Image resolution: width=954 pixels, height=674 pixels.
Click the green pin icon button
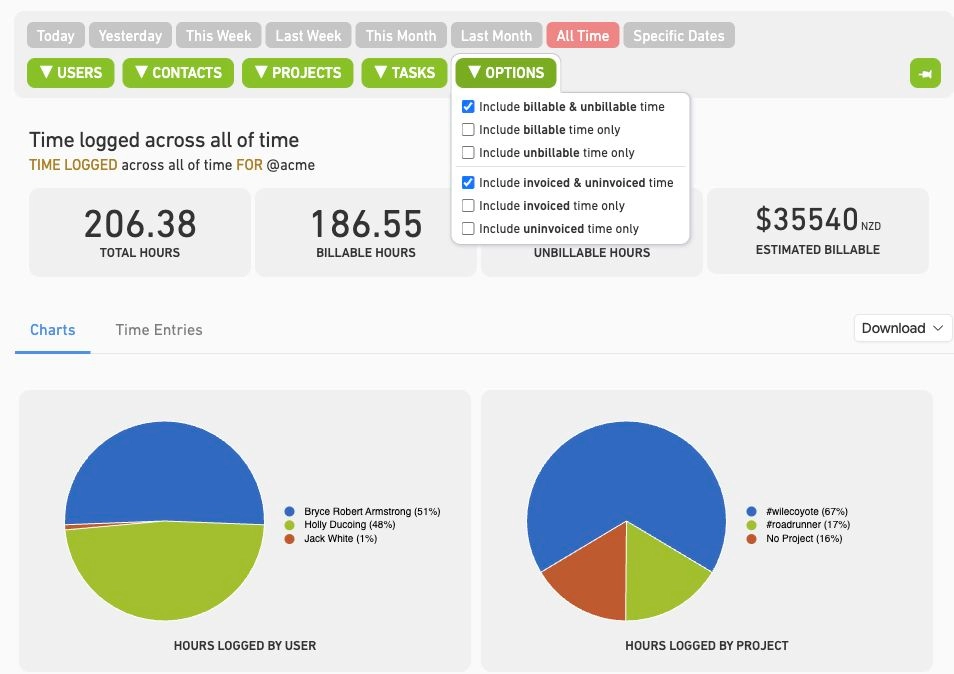coord(925,74)
